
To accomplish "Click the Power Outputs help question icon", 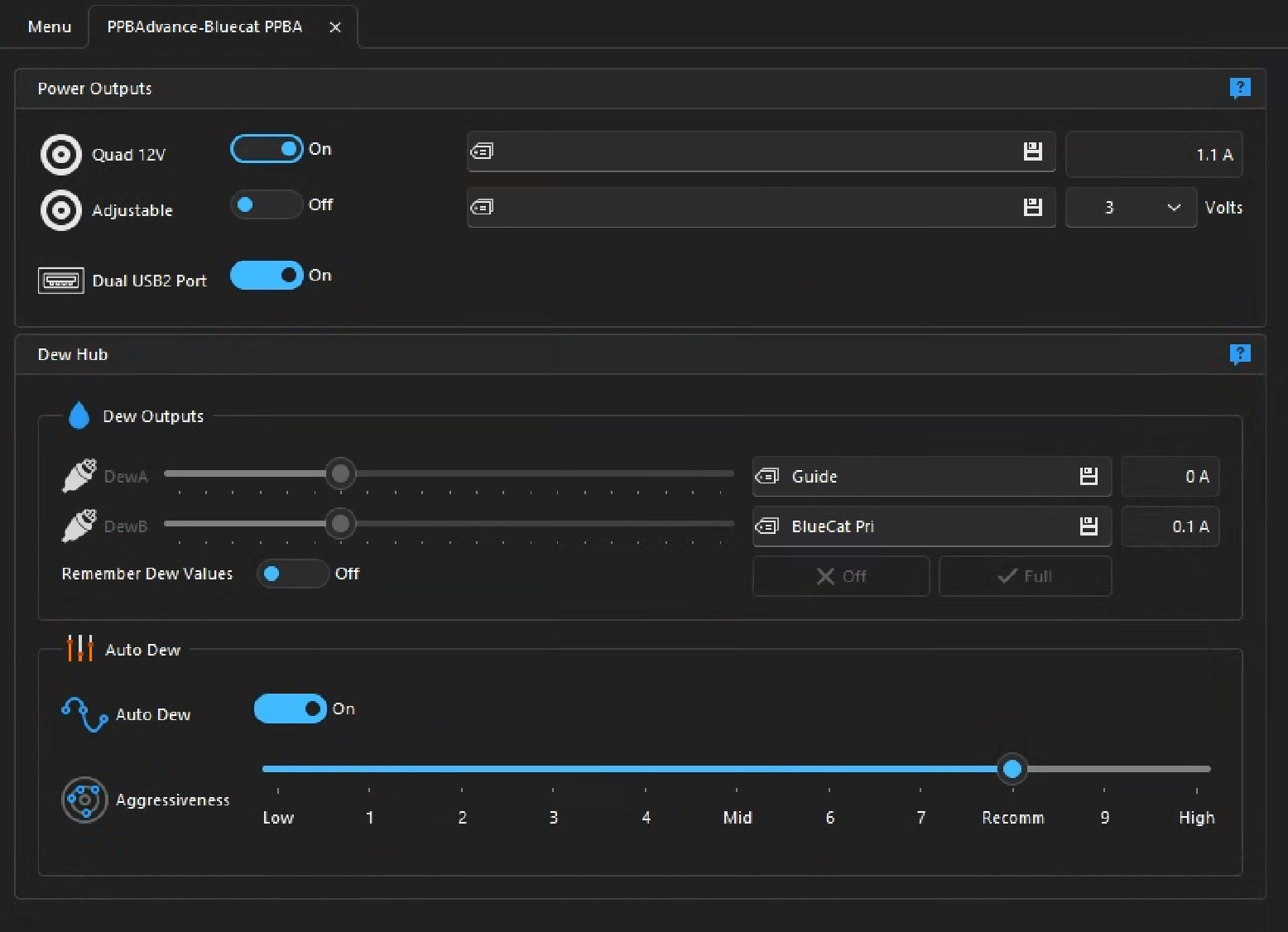I will [x=1239, y=88].
